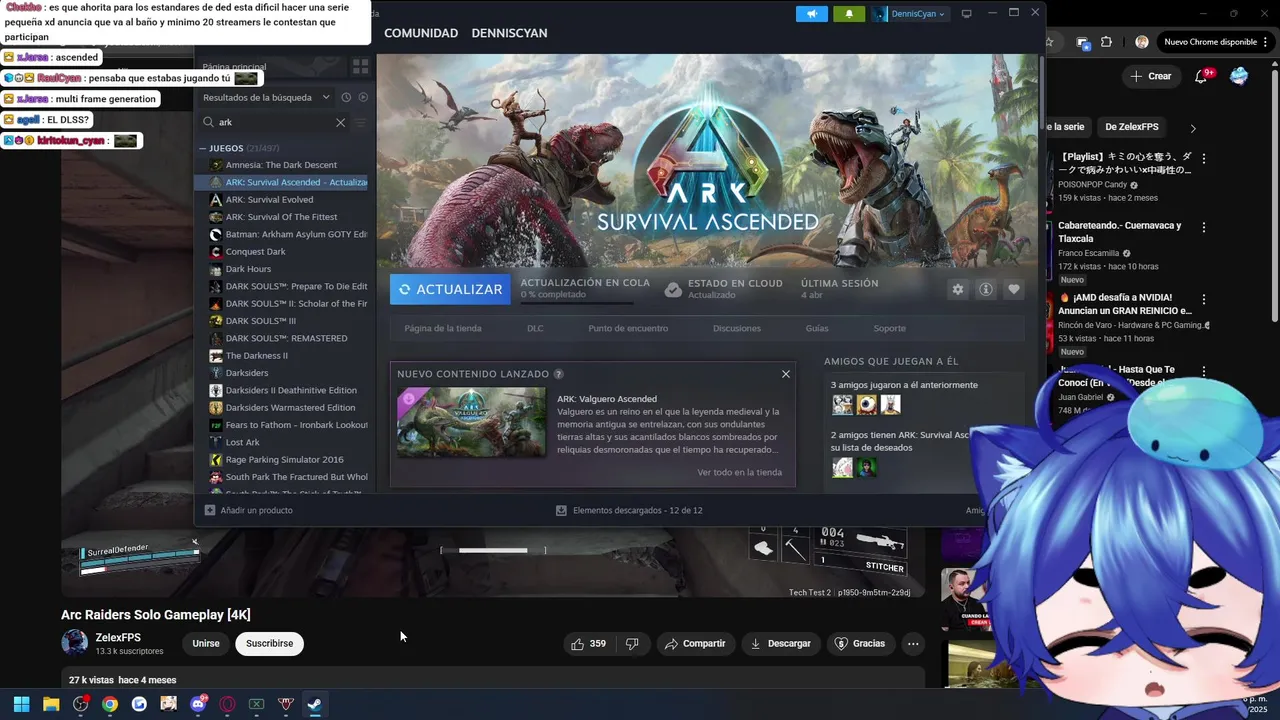Open the COMUNIDAD menu in Steam
Image resolution: width=1280 pixels, height=720 pixels.
click(421, 33)
